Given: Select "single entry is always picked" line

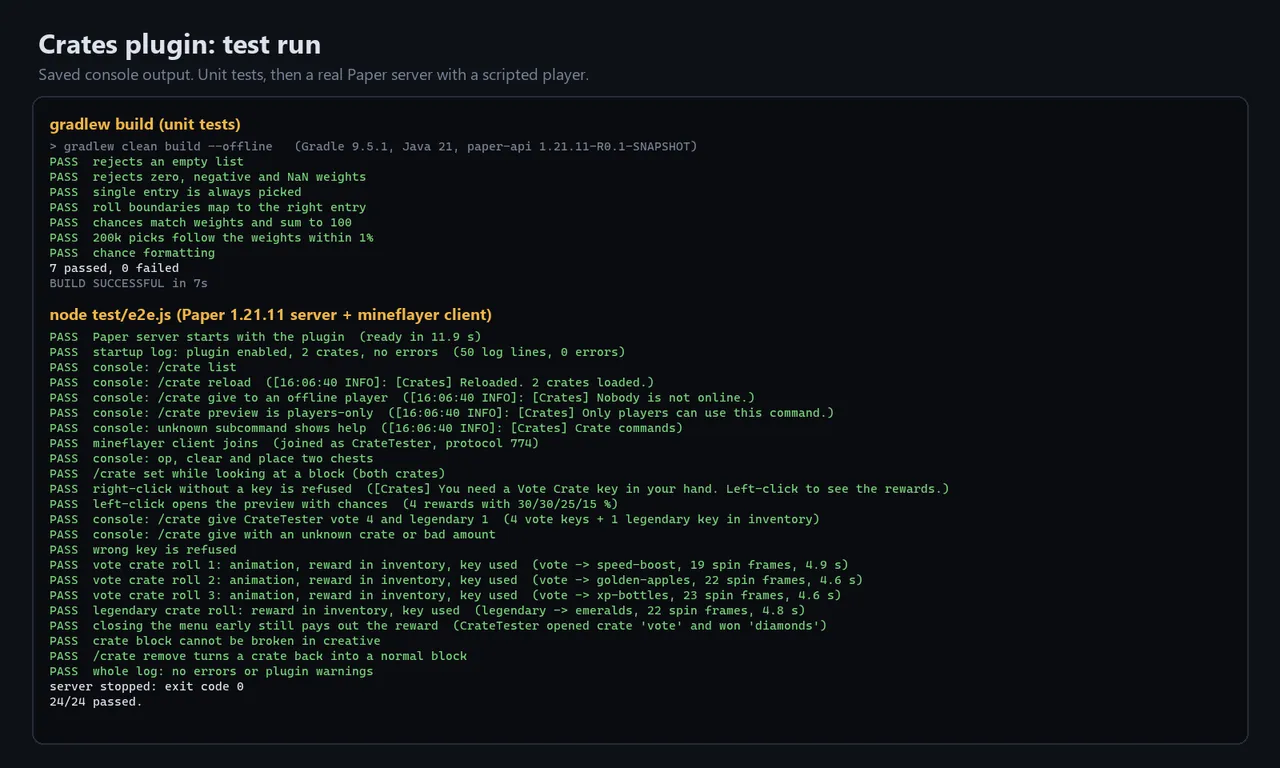Looking at the screenshot, I should (175, 192).
